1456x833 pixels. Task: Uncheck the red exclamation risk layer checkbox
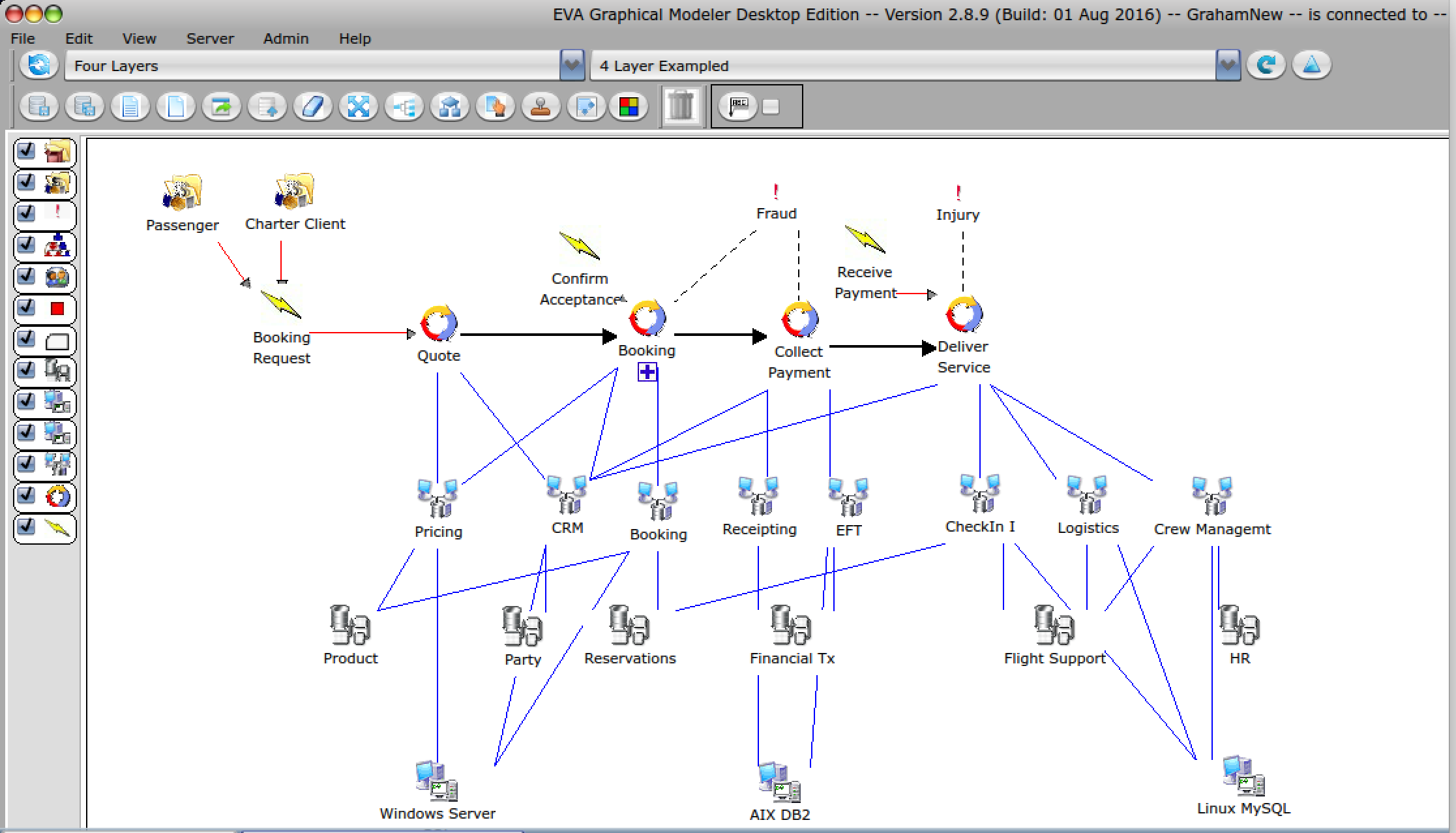[x=26, y=213]
